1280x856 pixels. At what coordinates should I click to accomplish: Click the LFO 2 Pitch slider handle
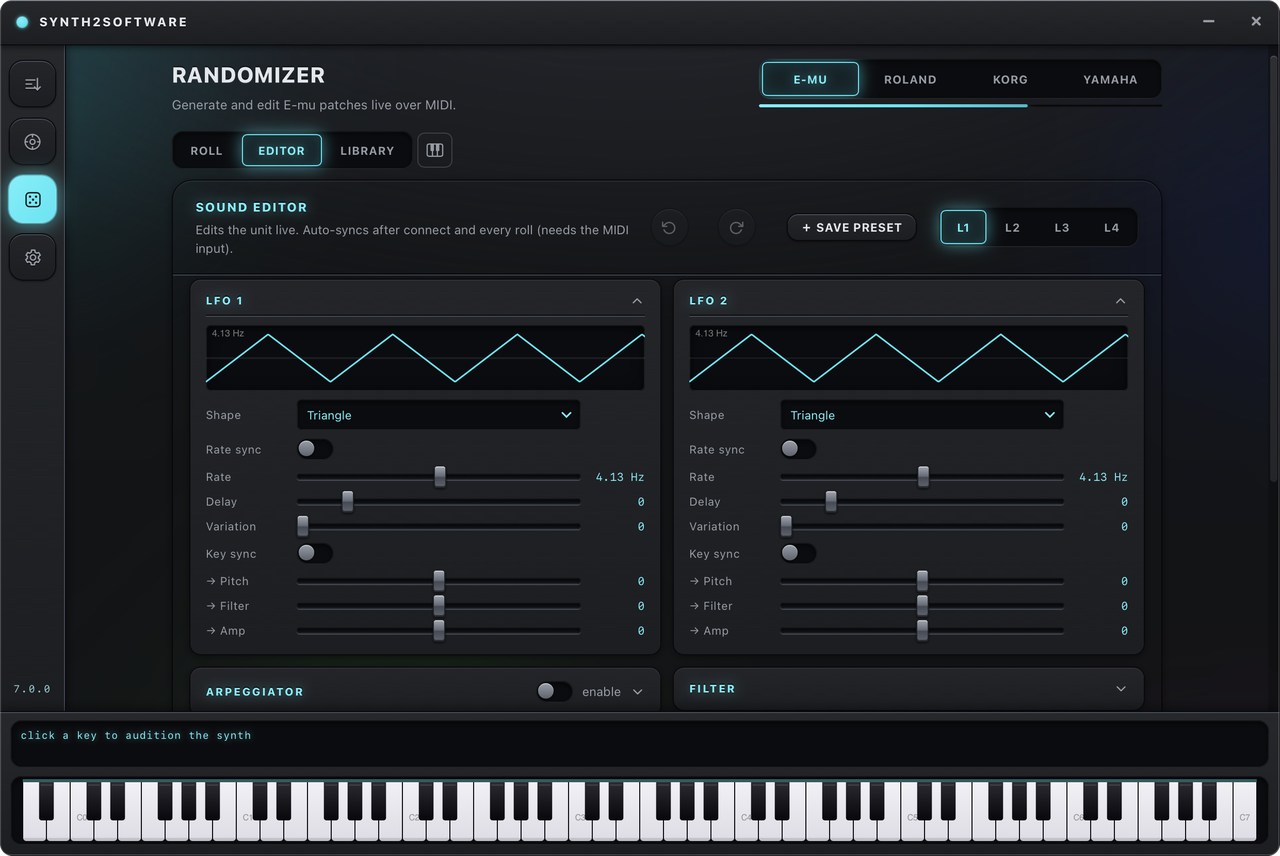(922, 581)
